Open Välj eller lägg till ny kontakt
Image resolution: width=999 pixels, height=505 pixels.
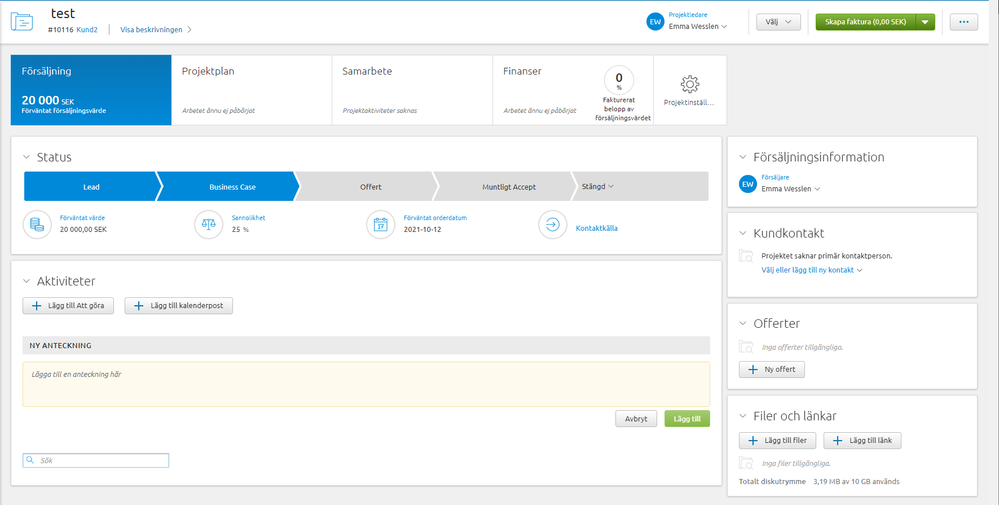tap(812, 270)
